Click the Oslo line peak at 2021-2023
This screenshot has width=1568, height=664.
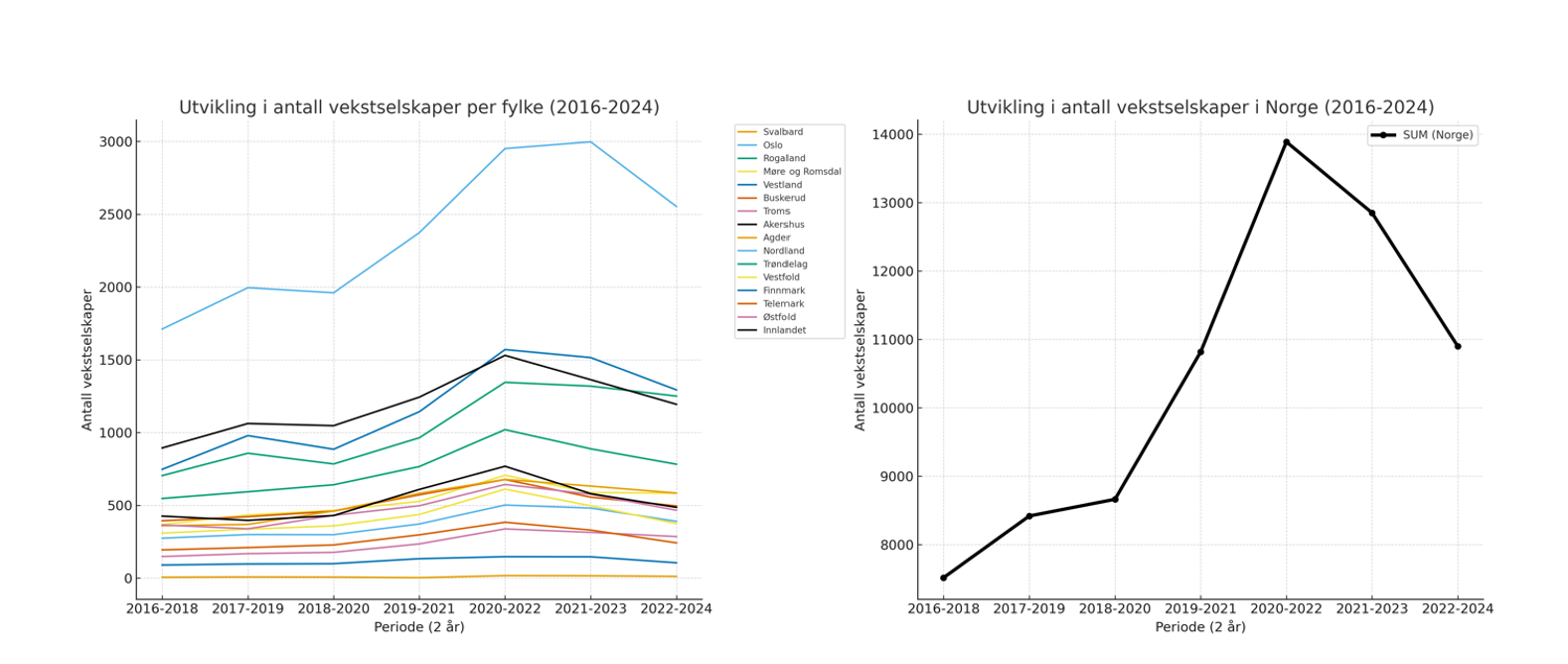pyautogui.click(x=590, y=142)
